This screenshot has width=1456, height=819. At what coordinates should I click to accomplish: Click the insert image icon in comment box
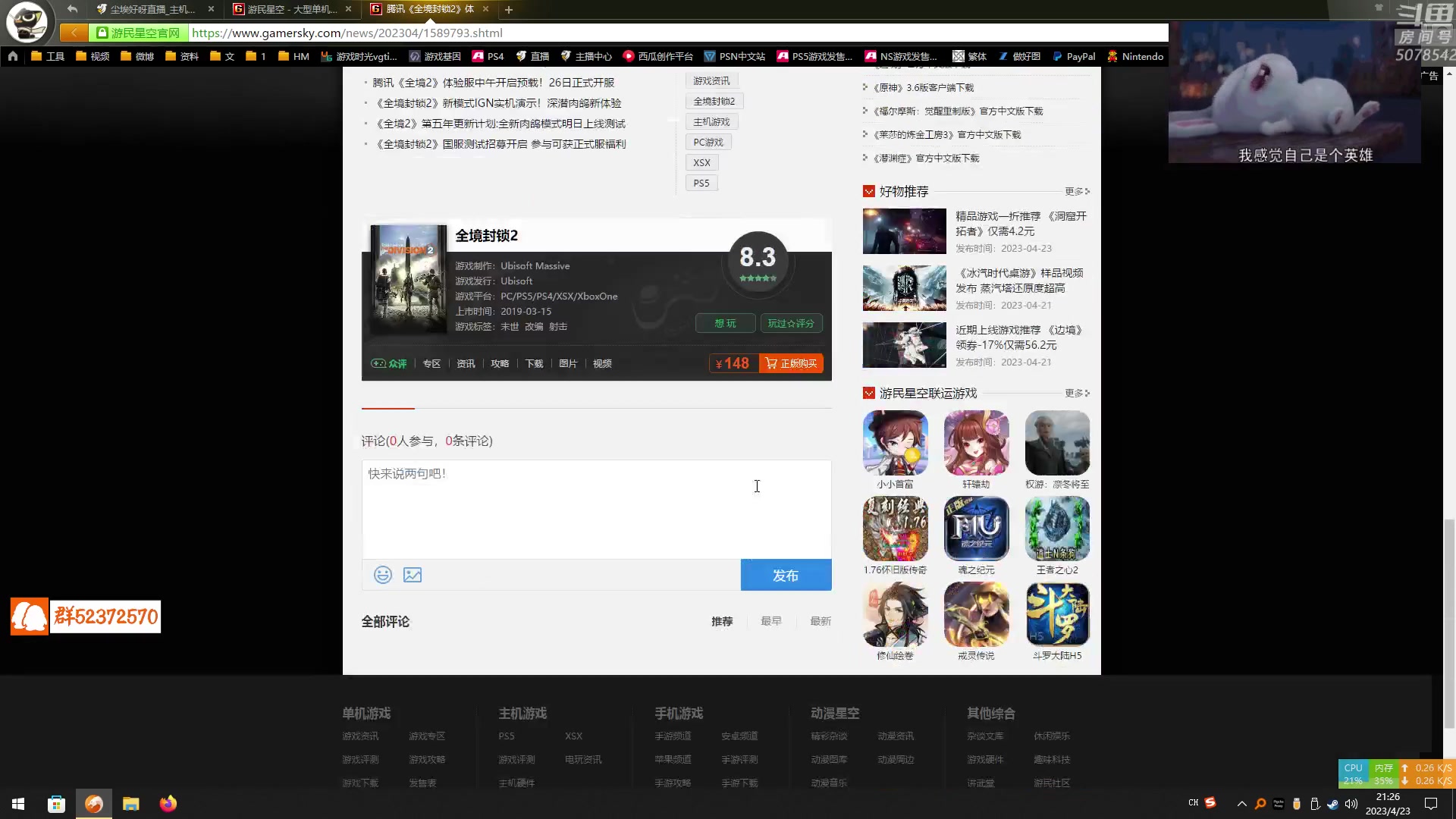413,575
